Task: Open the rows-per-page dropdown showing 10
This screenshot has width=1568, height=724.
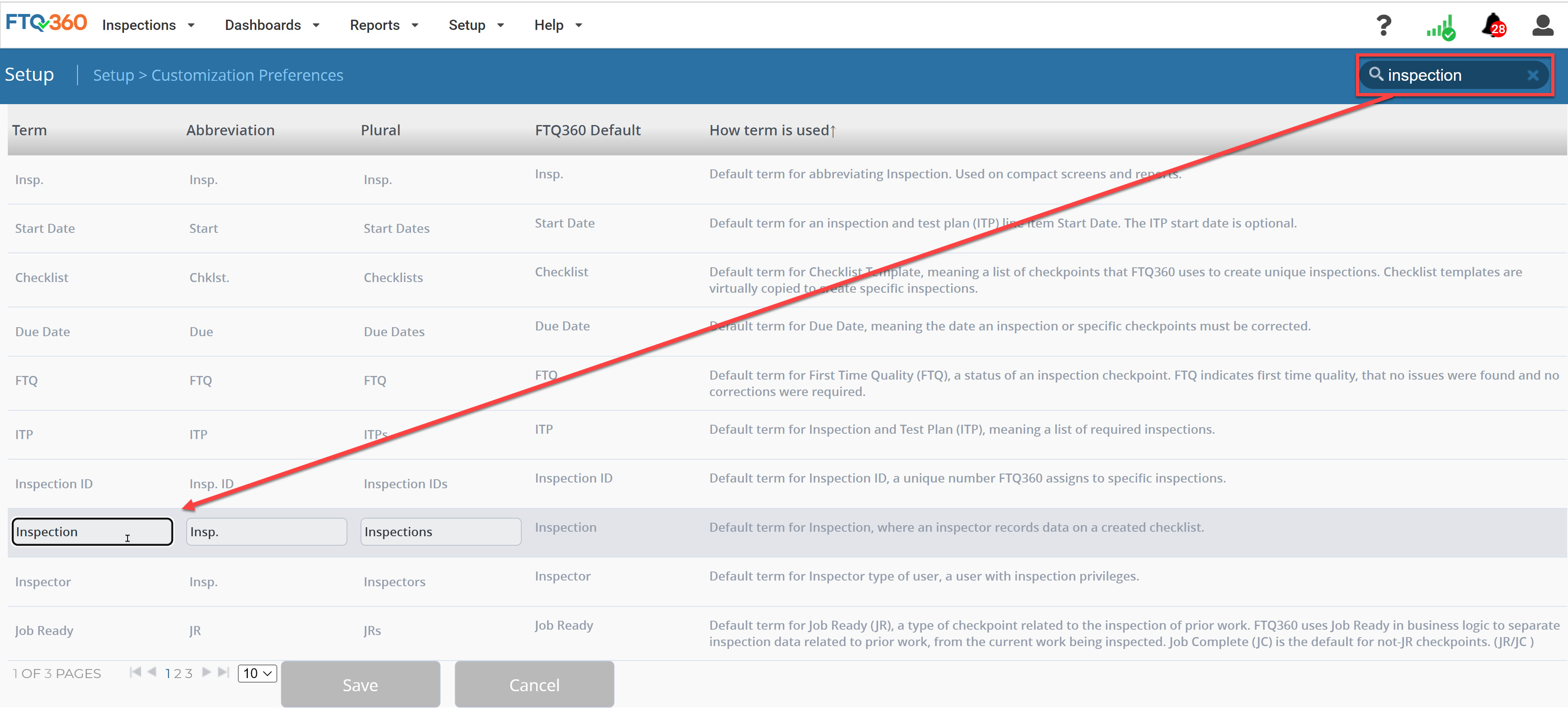Action: point(258,674)
